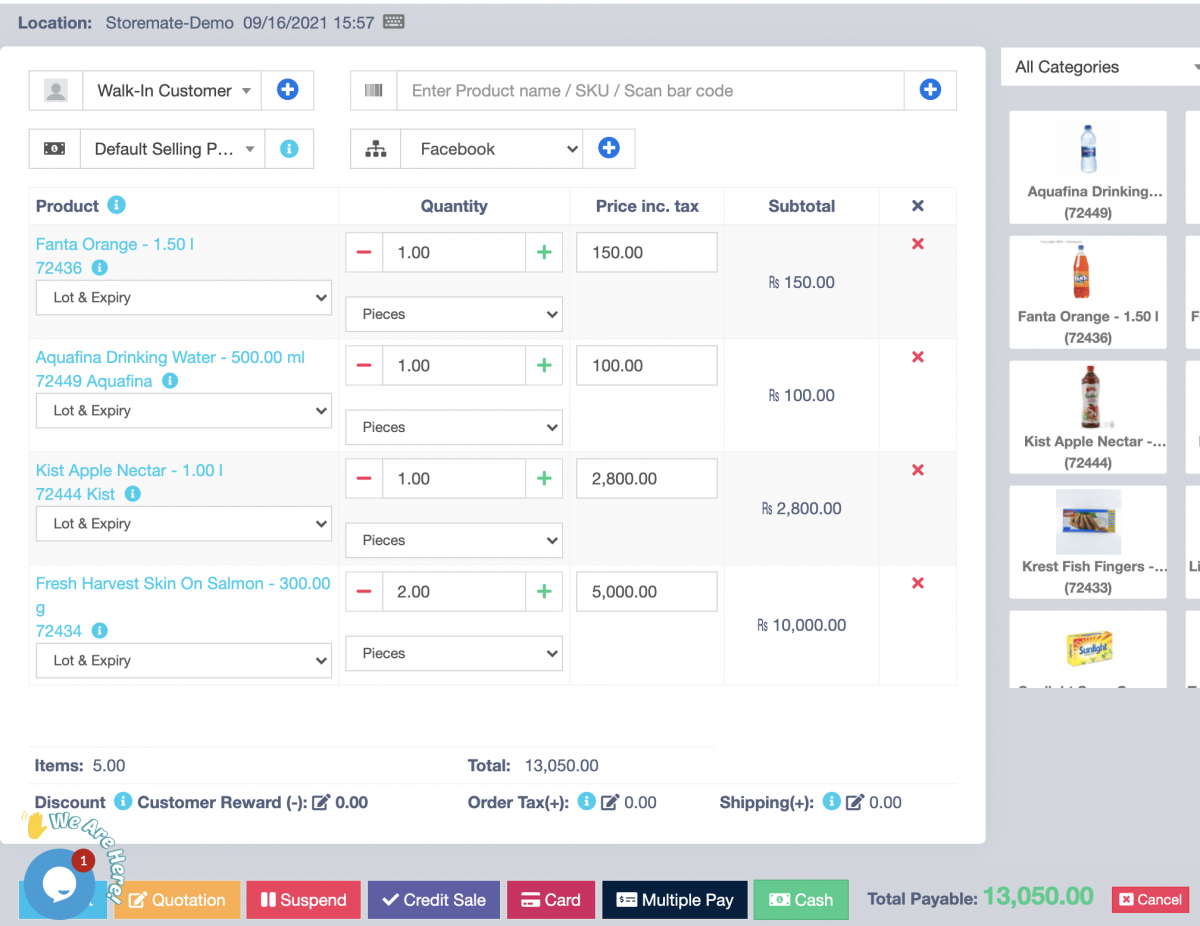
Task: Click info icon beside Shipping label
Action: [831, 801]
